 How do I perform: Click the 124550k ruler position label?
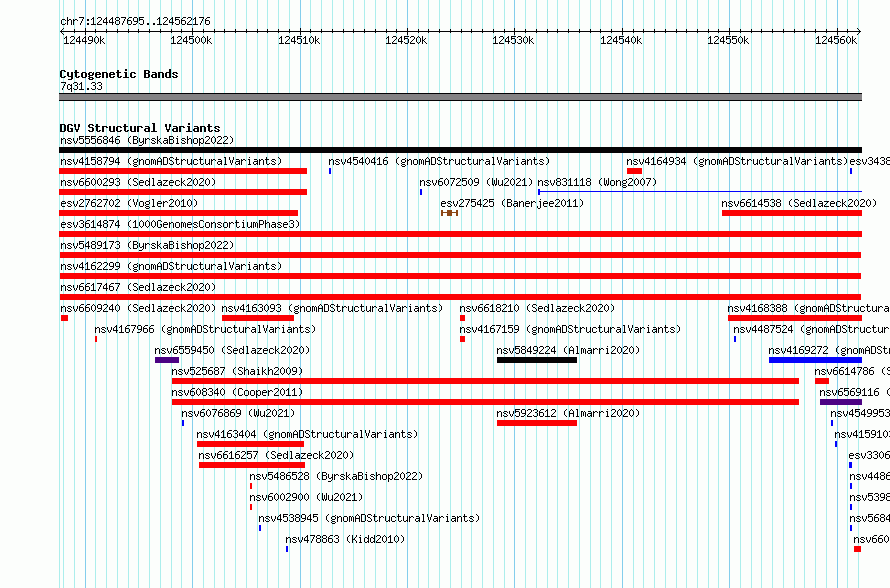[x=728, y=40]
